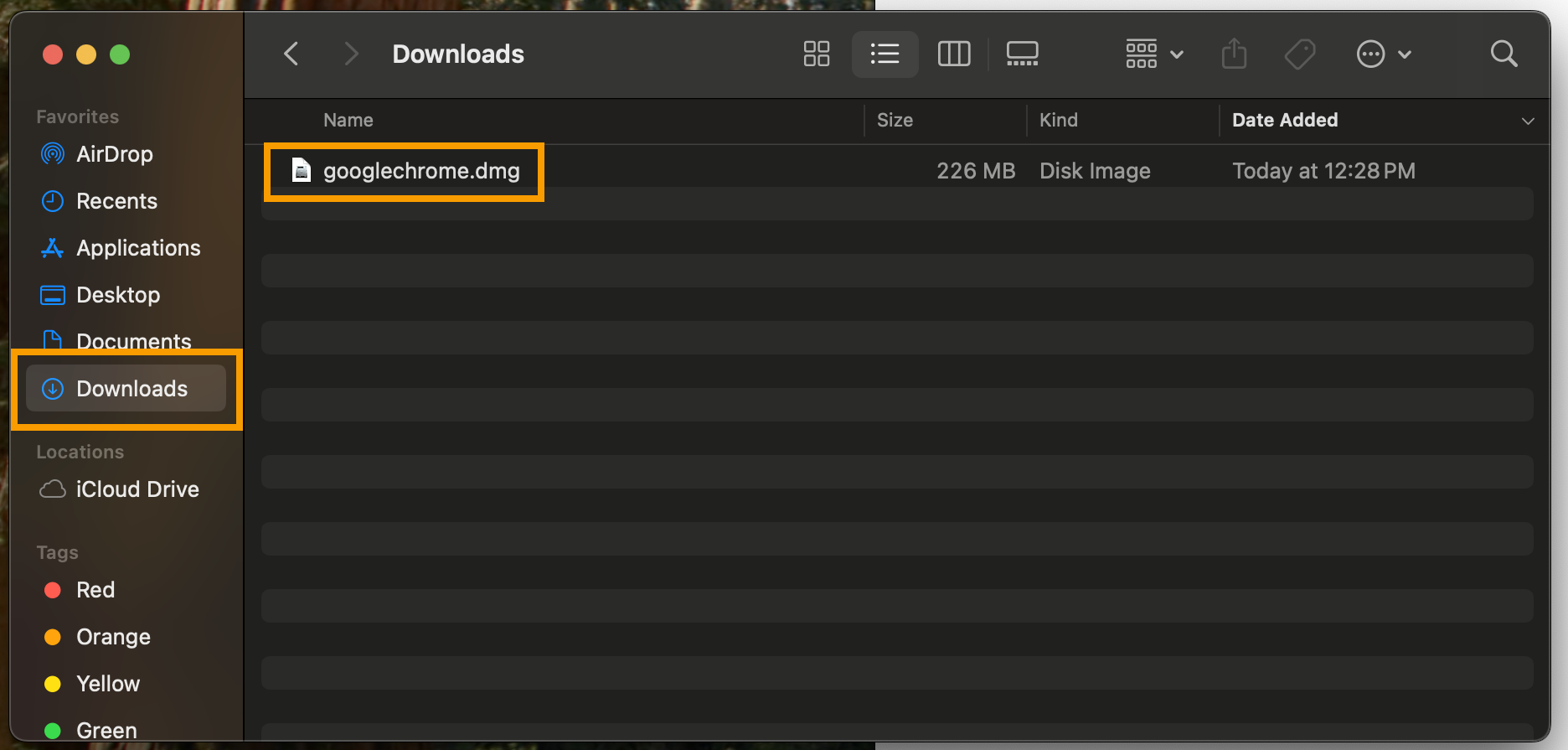Screen dimensions: 1568x750
Task: Switch to list view
Action: point(885,54)
